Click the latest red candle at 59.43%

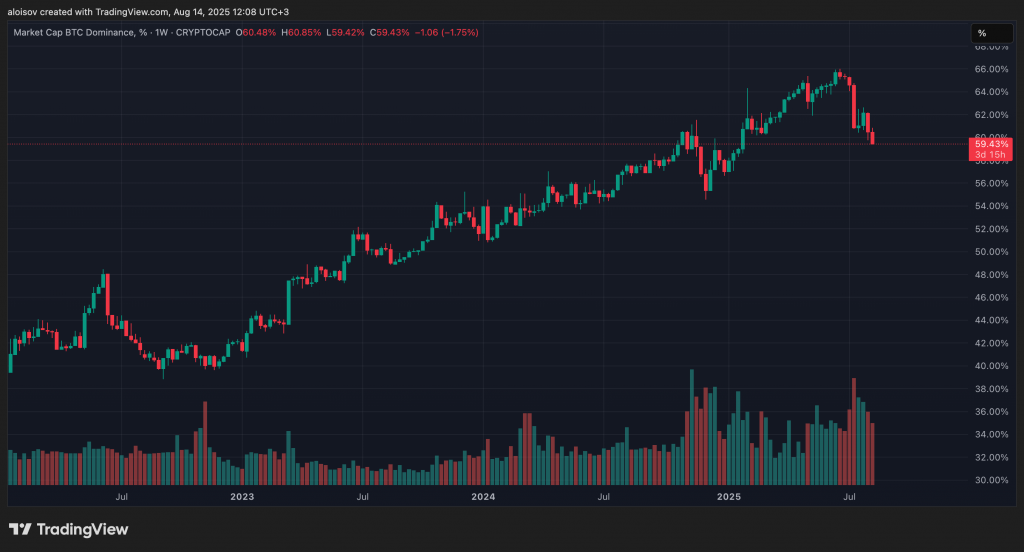872,138
